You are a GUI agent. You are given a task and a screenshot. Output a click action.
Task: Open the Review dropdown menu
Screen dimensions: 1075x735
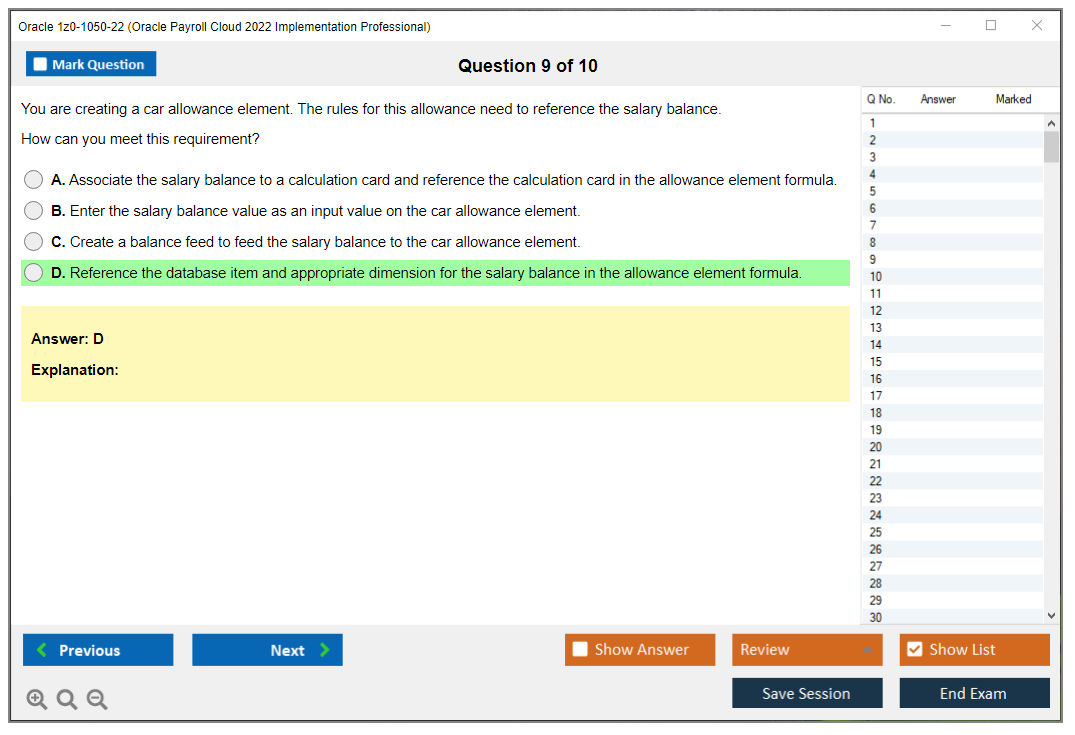(x=807, y=650)
